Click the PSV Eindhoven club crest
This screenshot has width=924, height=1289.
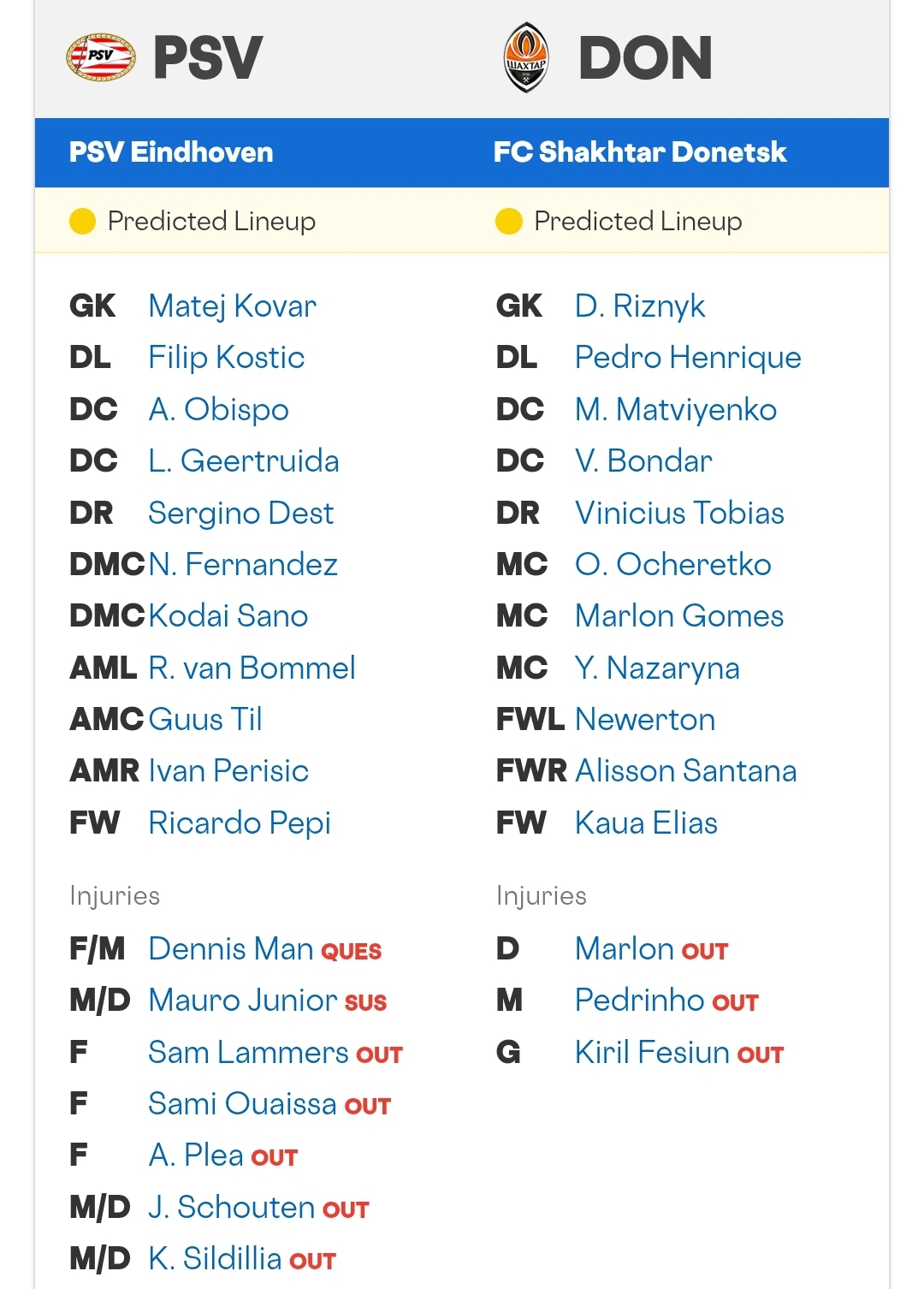pos(101,57)
